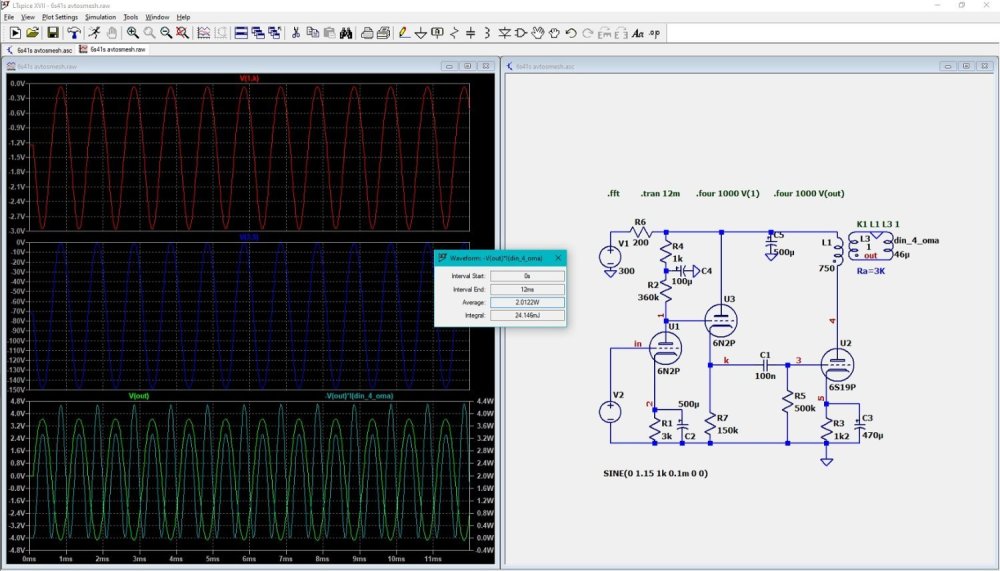Click the Average value field
The width and height of the screenshot is (1000, 571).
point(526,302)
